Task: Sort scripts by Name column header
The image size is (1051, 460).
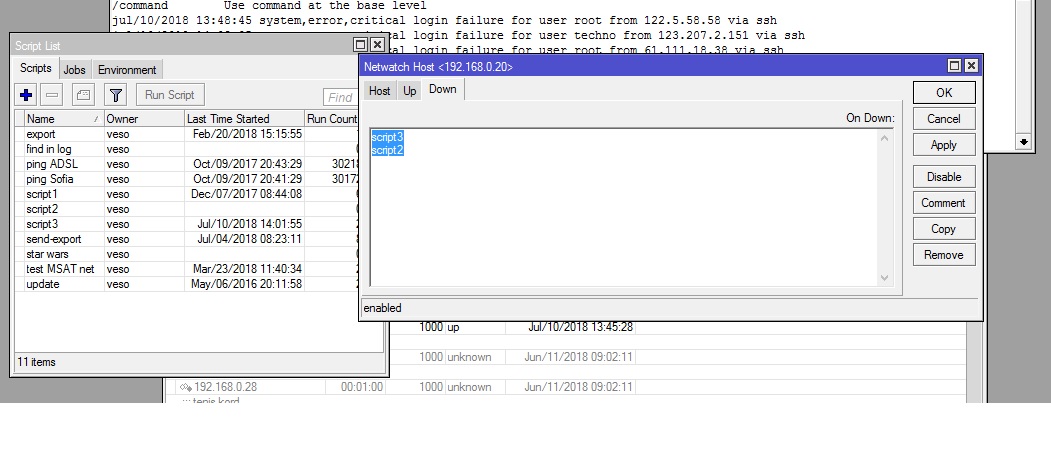Action: pyautogui.click(x=64, y=119)
